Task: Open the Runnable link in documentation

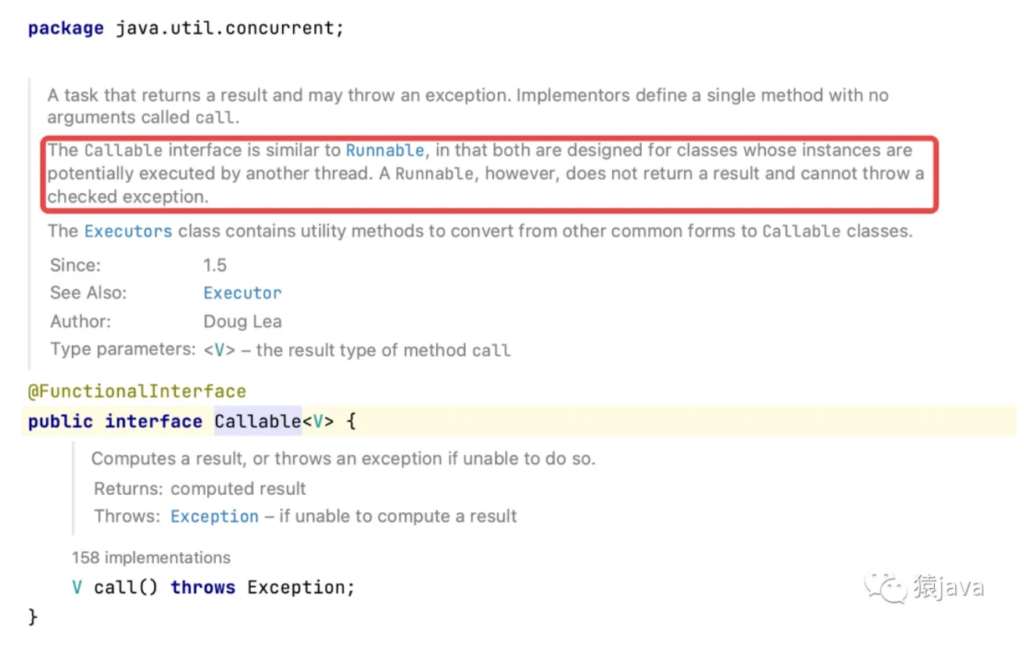Action: coord(385,150)
